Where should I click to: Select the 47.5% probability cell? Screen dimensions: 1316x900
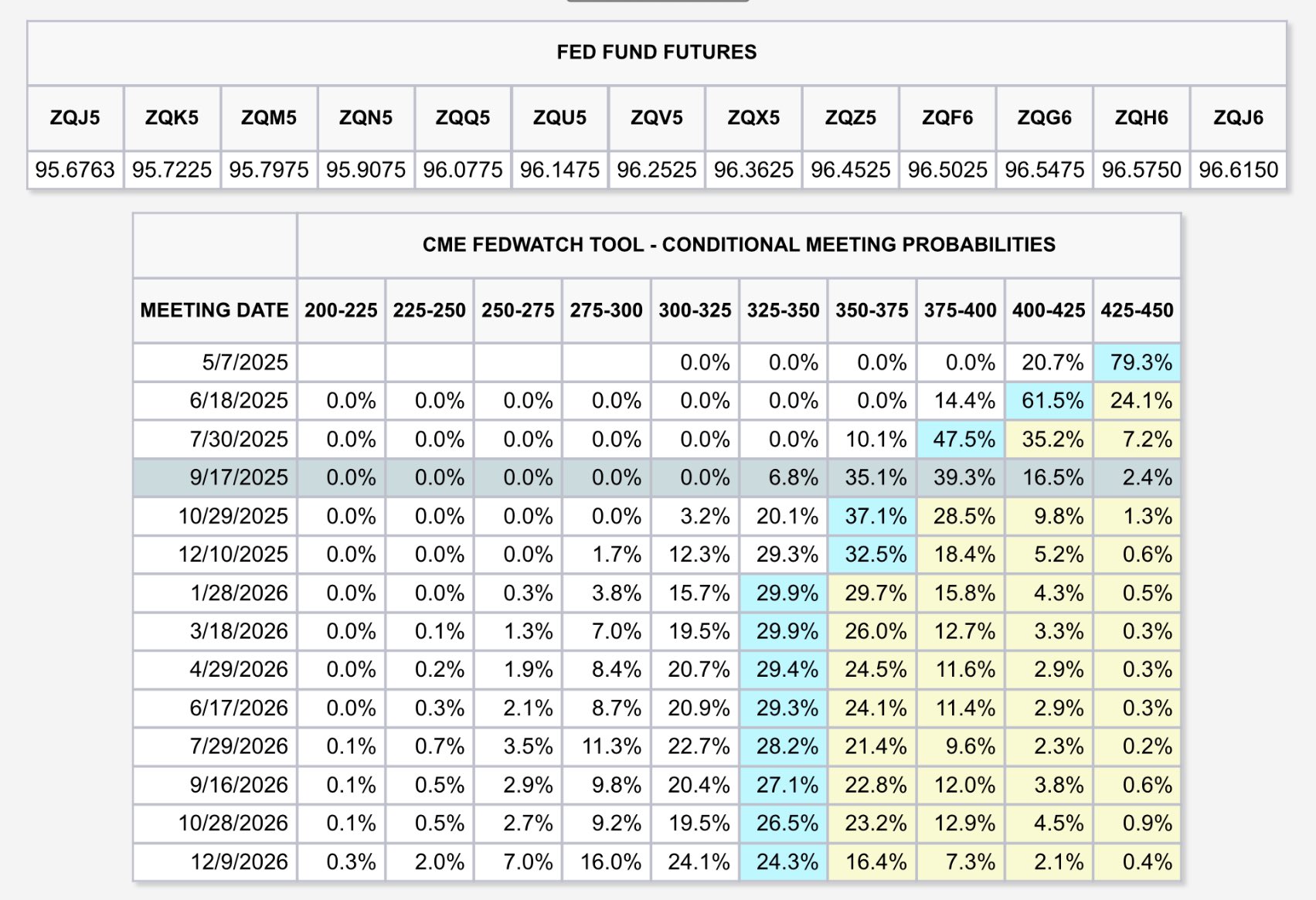click(x=964, y=439)
